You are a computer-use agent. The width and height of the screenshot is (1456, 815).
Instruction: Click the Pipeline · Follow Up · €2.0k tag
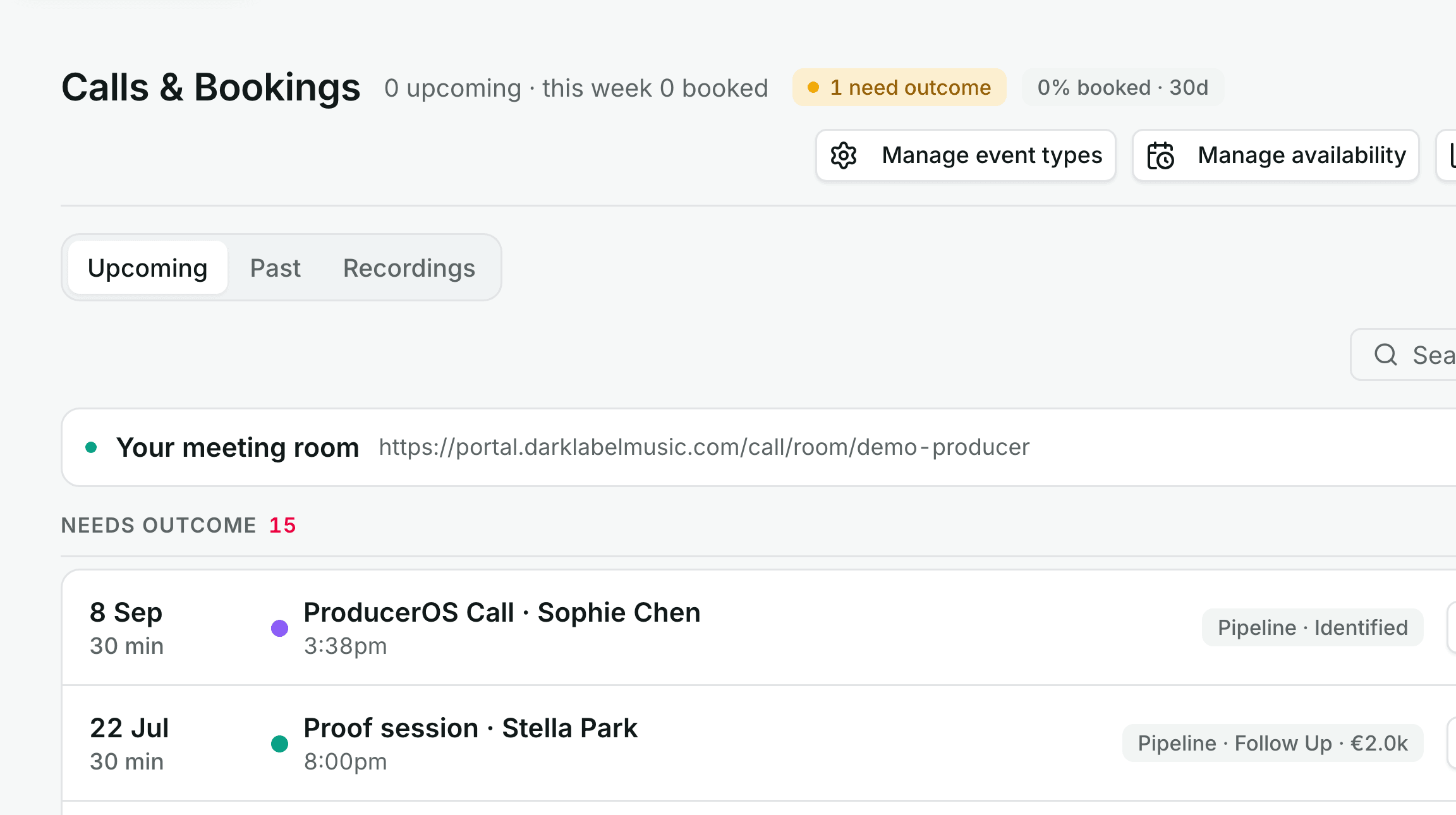tap(1273, 743)
